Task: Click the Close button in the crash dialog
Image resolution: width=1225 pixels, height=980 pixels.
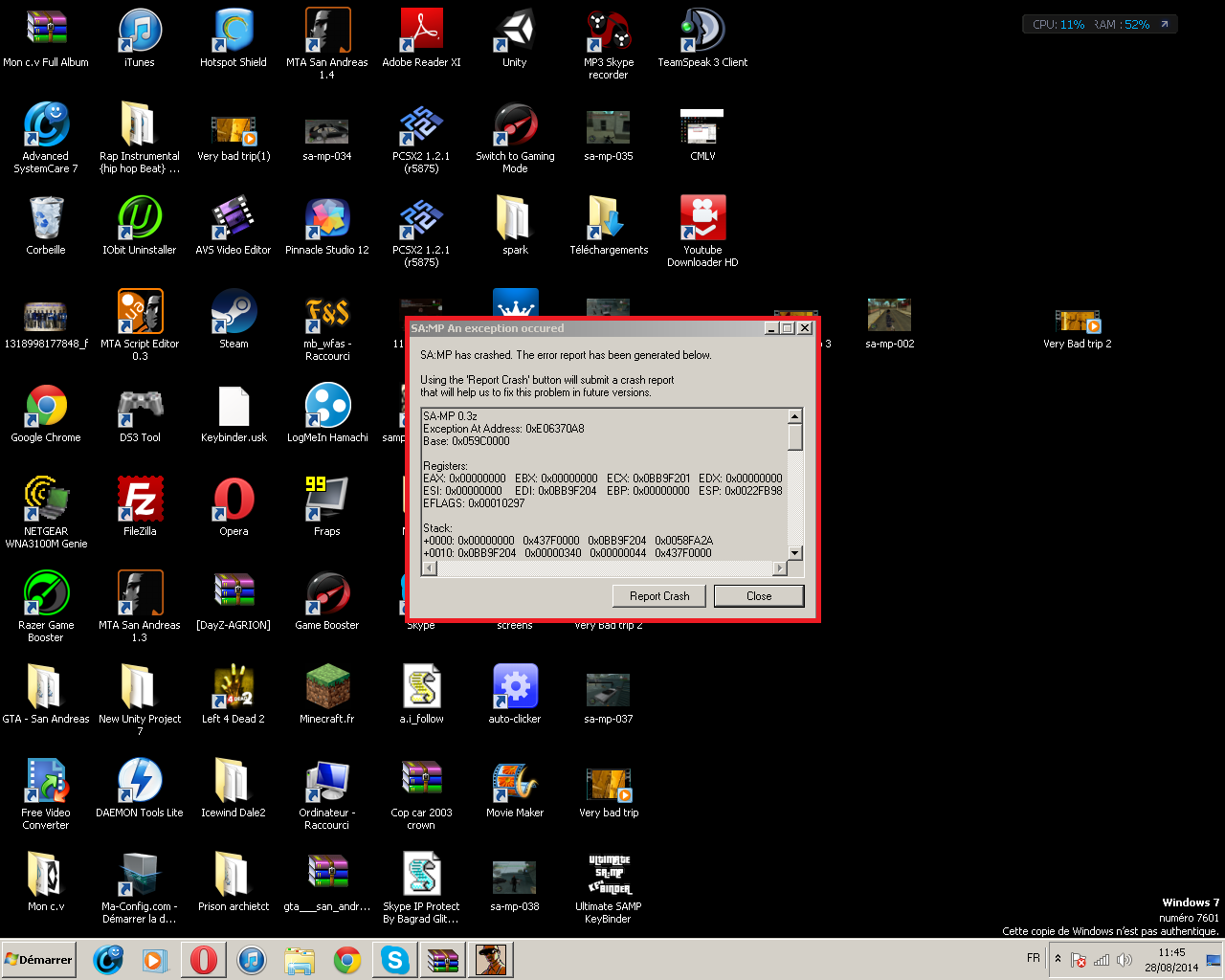Action: coord(759,596)
